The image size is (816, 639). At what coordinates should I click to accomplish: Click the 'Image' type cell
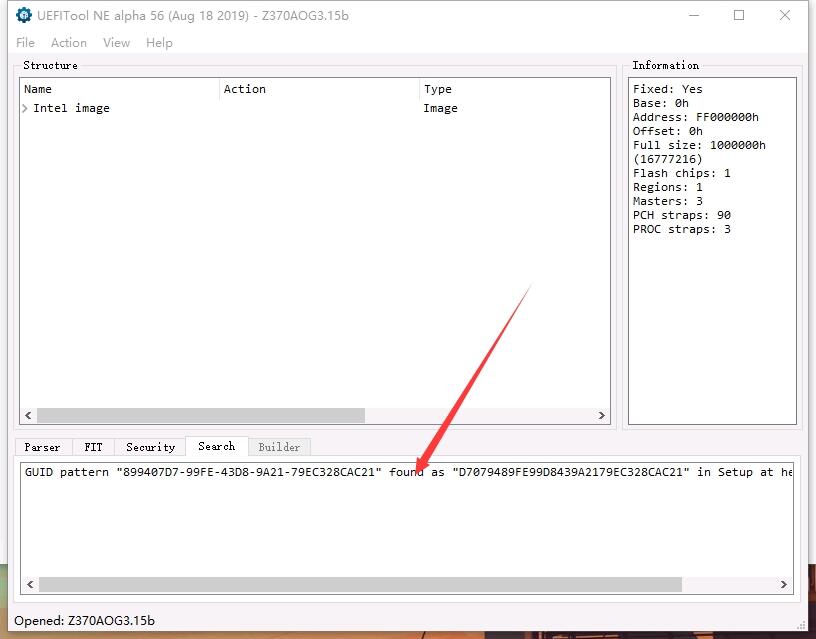tap(440, 108)
